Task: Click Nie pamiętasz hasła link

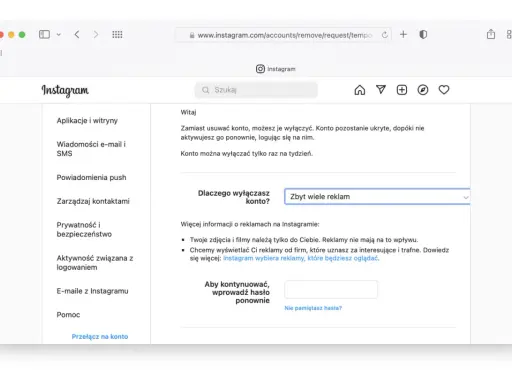Action: click(x=313, y=308)
